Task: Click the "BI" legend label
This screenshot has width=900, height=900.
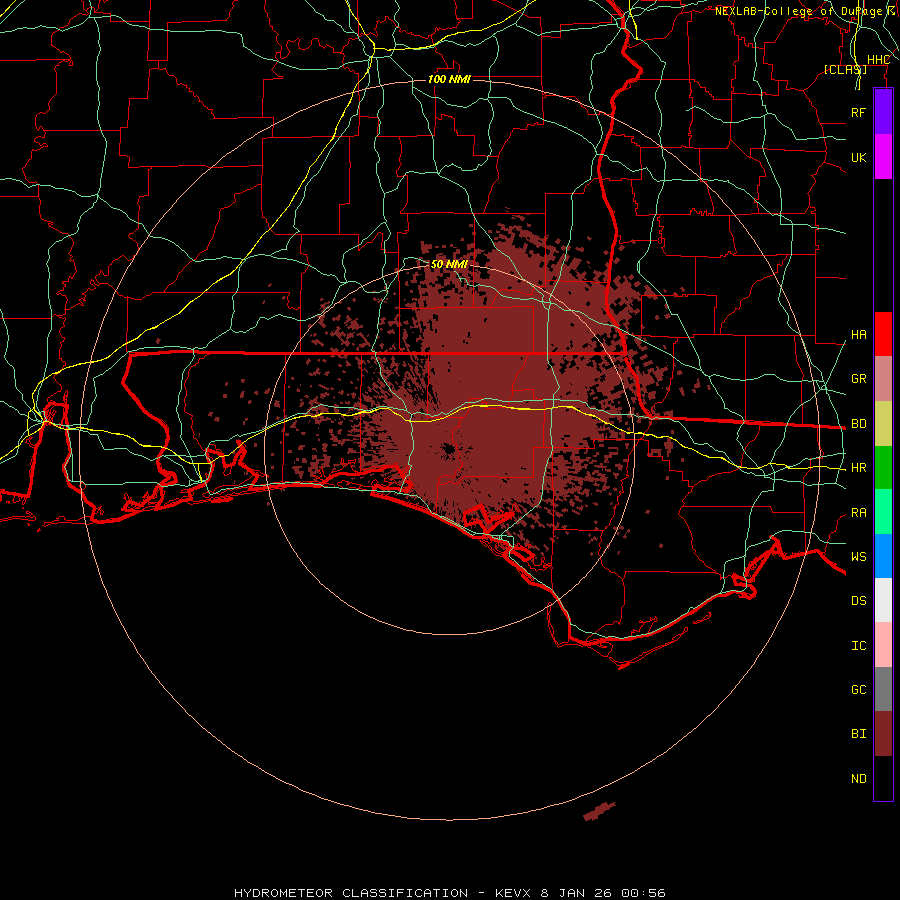Action: pyautogui.click(x=858, y=734)
